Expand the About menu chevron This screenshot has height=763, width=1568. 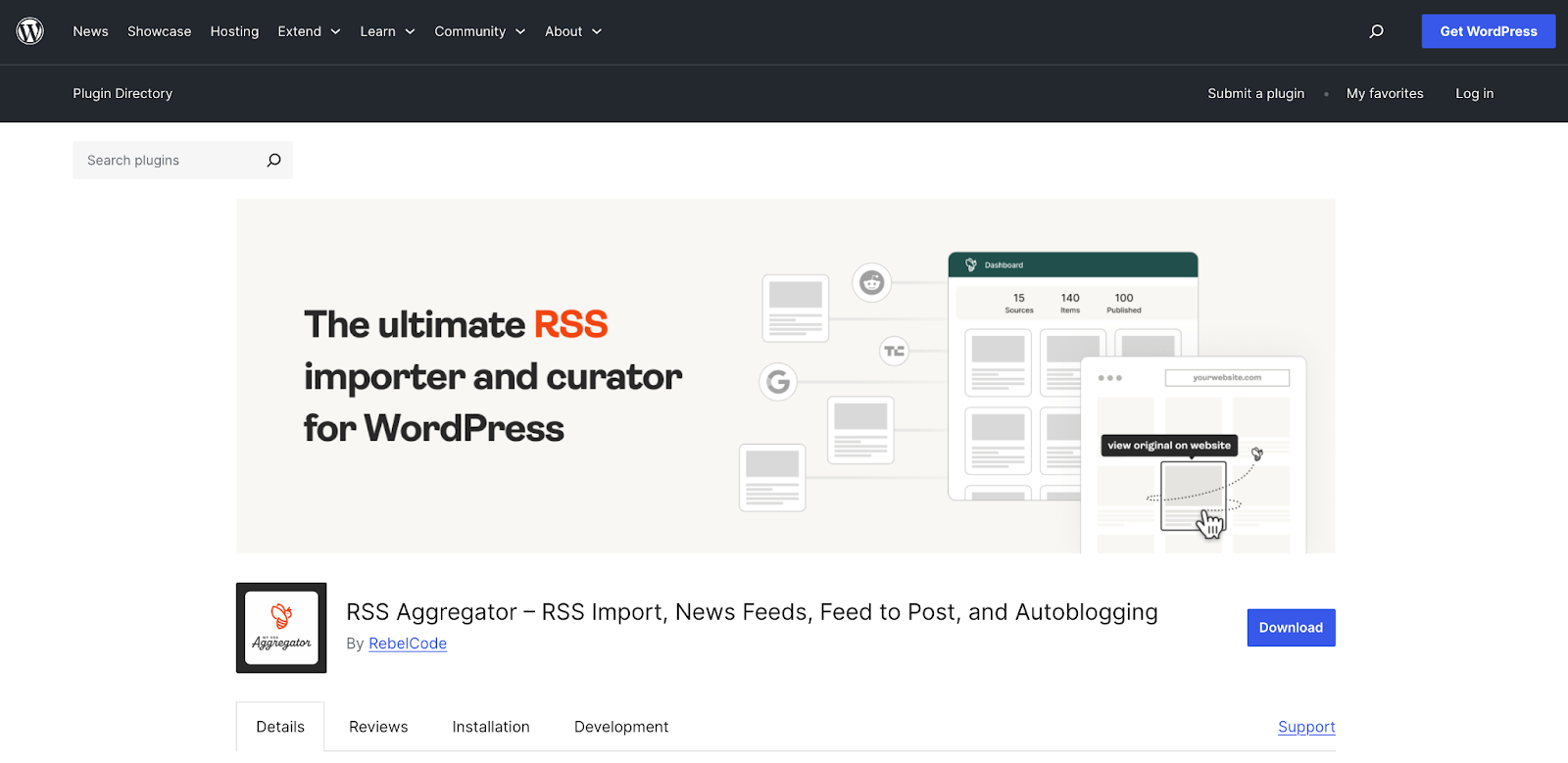point(597,31)
